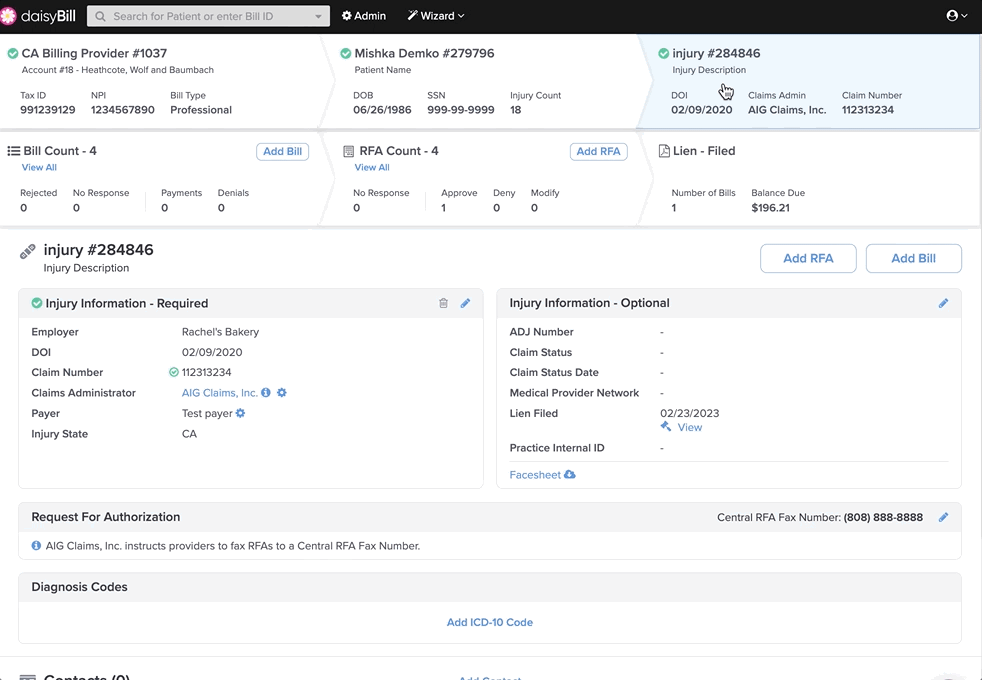982x680 pixels.
Task: Click the Employer value Rachel's Bakery
Action: [220, 332]
